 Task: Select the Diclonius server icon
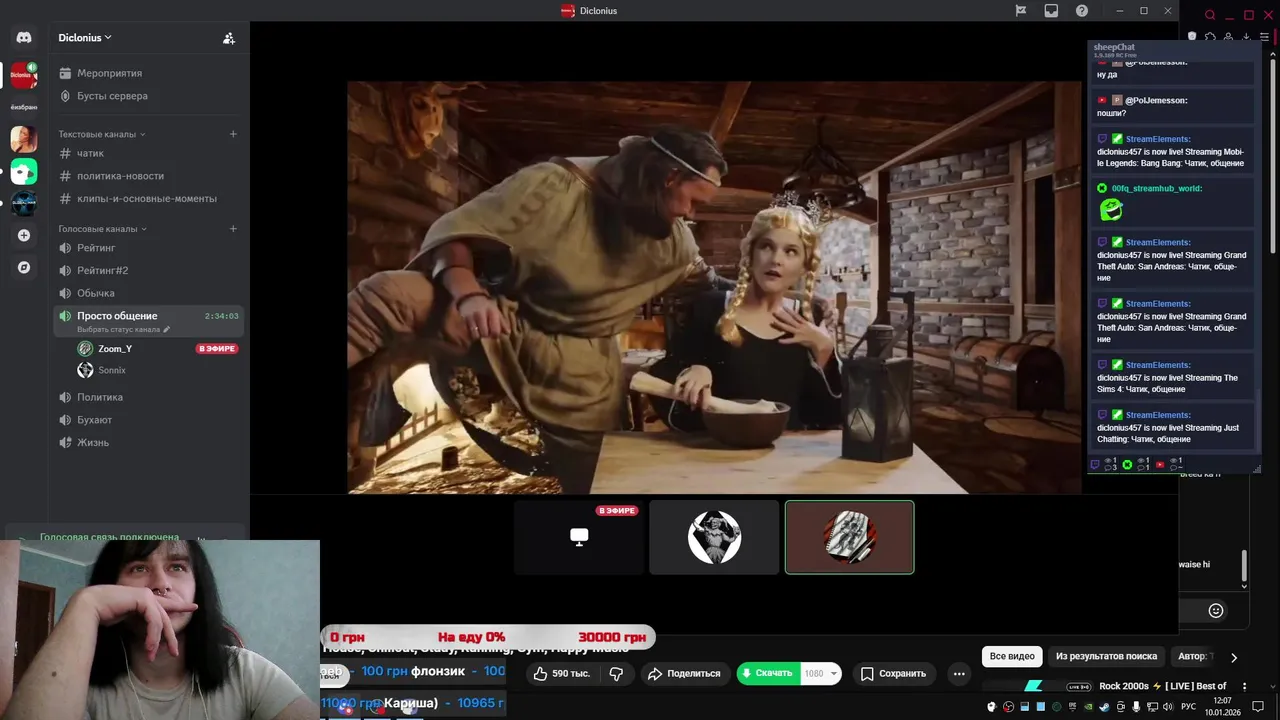pyautogui.click(x=24, y=75)
